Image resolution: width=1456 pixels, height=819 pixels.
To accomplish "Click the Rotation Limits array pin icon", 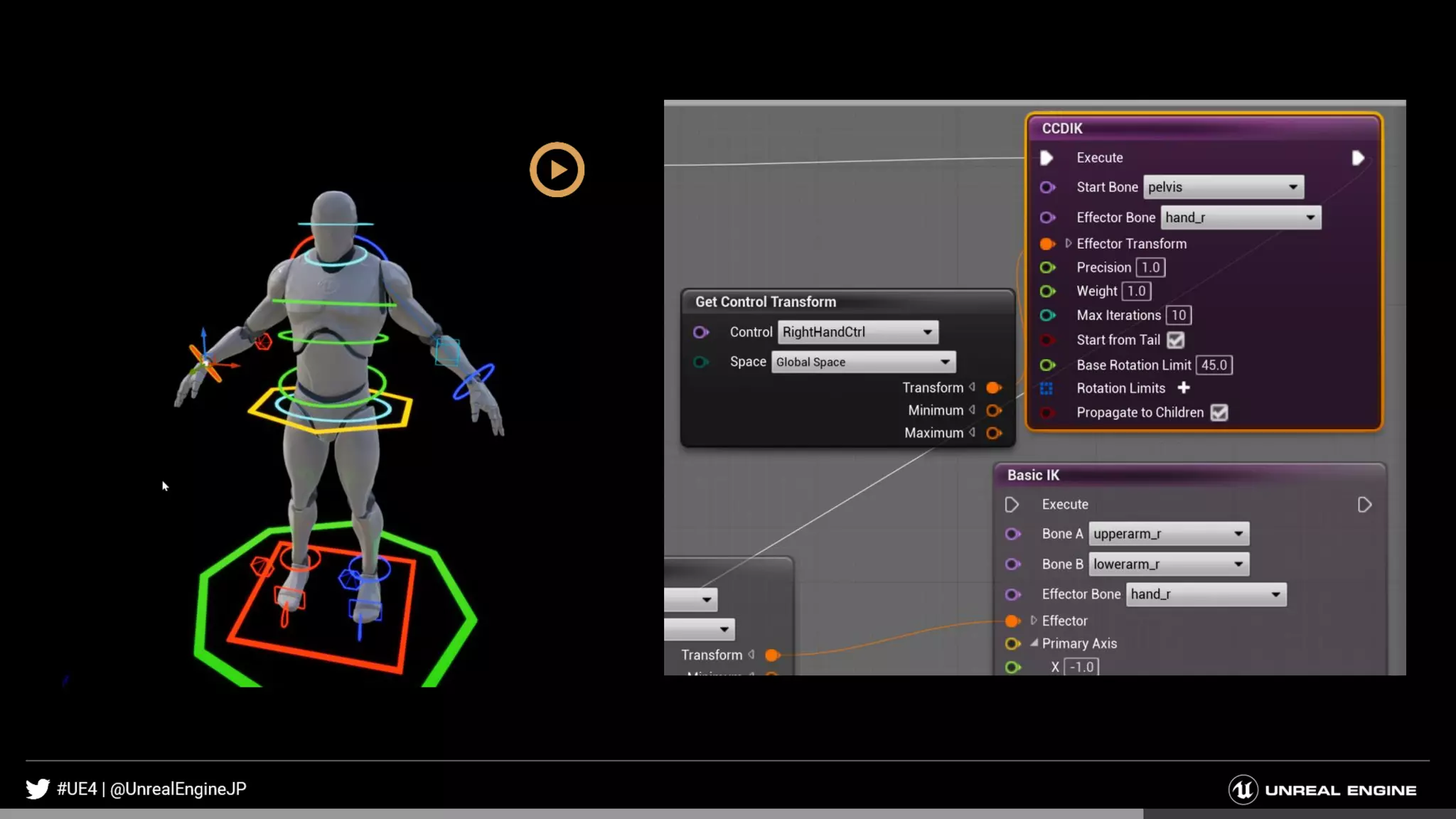I will tap(1046, 388).
